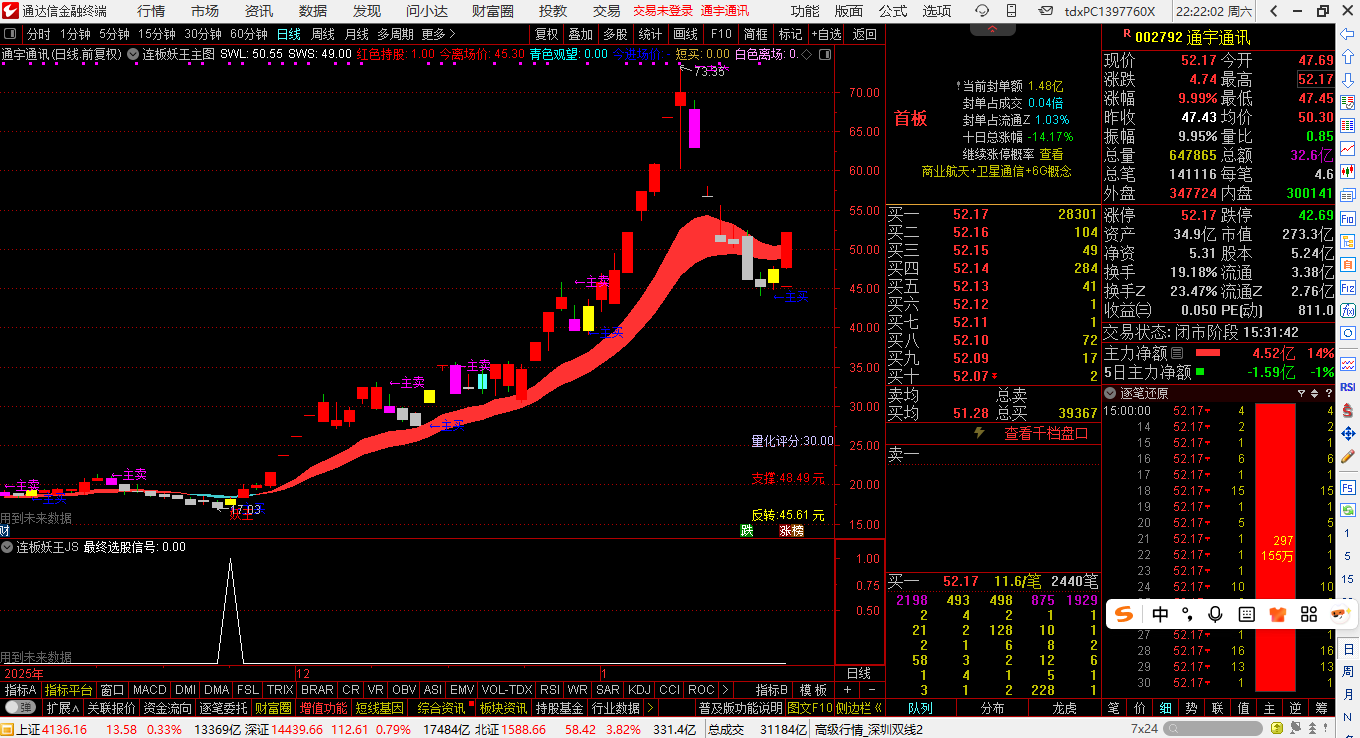
Task: Collapse the 侧边栏 sidebar
Action: click(859, 707)
